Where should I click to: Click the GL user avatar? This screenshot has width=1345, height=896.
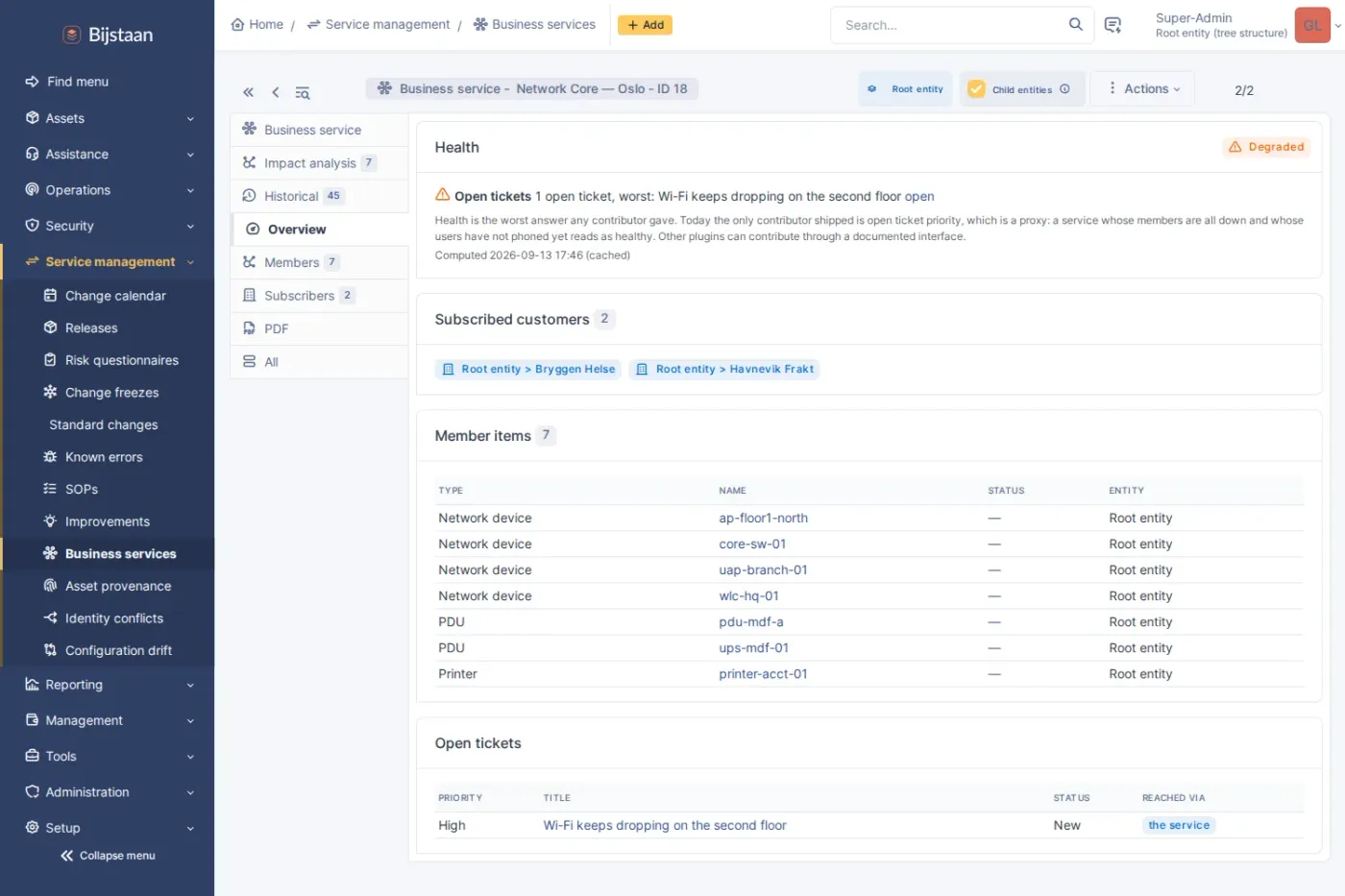click(x=1312, y=25)
